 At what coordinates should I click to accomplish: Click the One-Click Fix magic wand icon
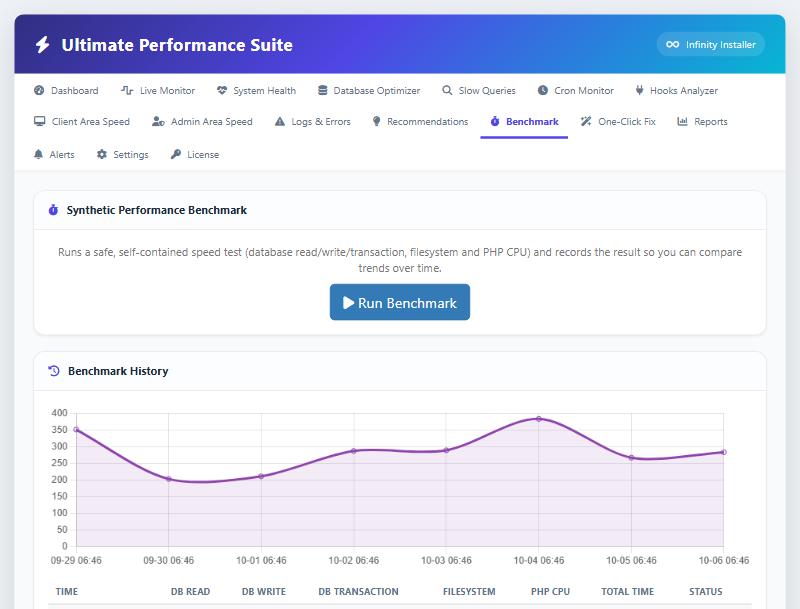(586, 121)
